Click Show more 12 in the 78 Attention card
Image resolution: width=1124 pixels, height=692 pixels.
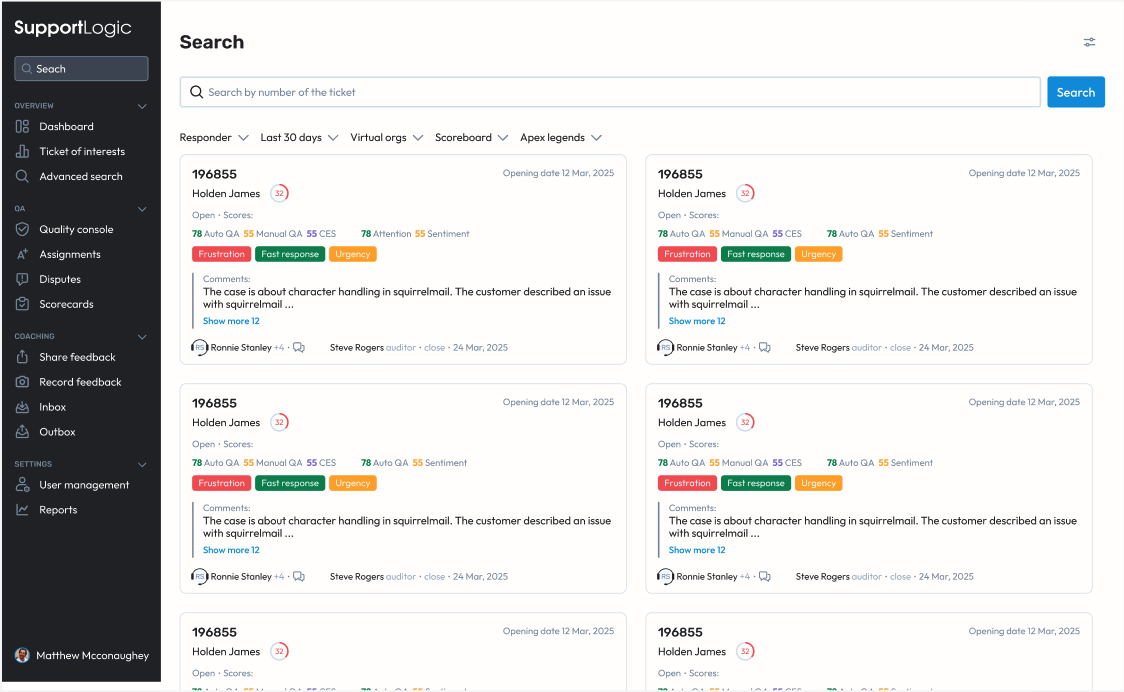pos(231,321)
